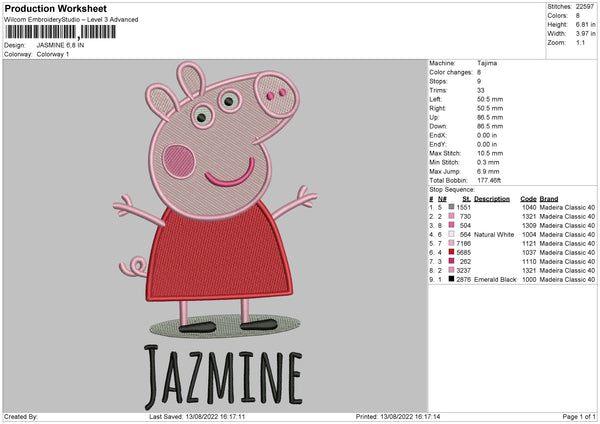This screenshot has height=424, width=600.
Task: Click the magenta swatch for code 1110
Action: 451,261
